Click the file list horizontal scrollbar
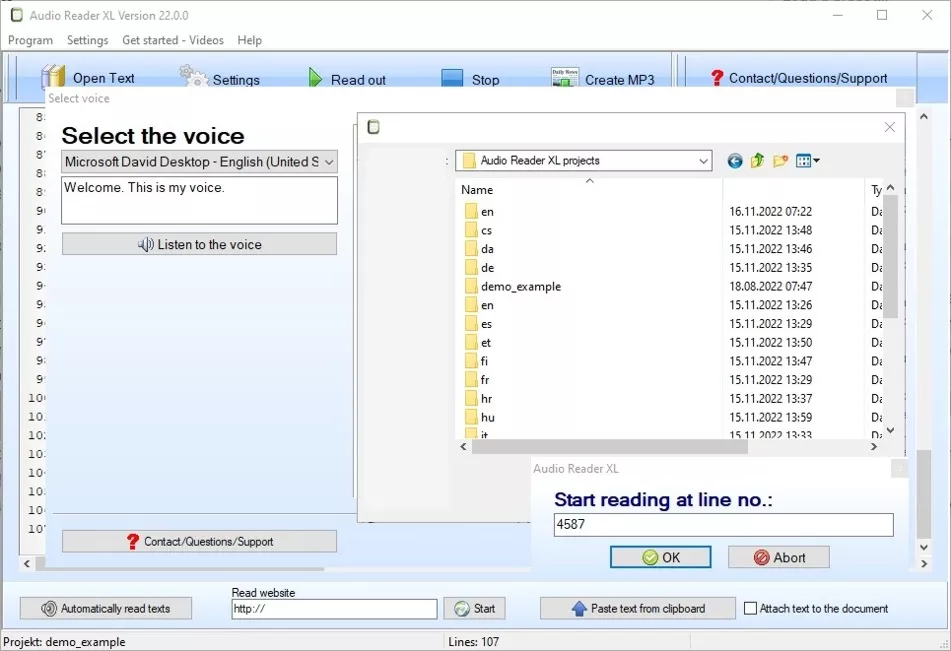This screenshot has height=651, width=951. [x=610, y=447]
